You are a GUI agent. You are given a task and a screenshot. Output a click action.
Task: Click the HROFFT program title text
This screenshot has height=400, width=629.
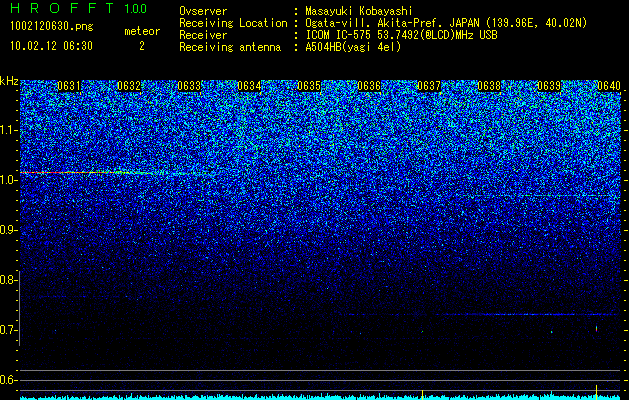pos(63,8)
